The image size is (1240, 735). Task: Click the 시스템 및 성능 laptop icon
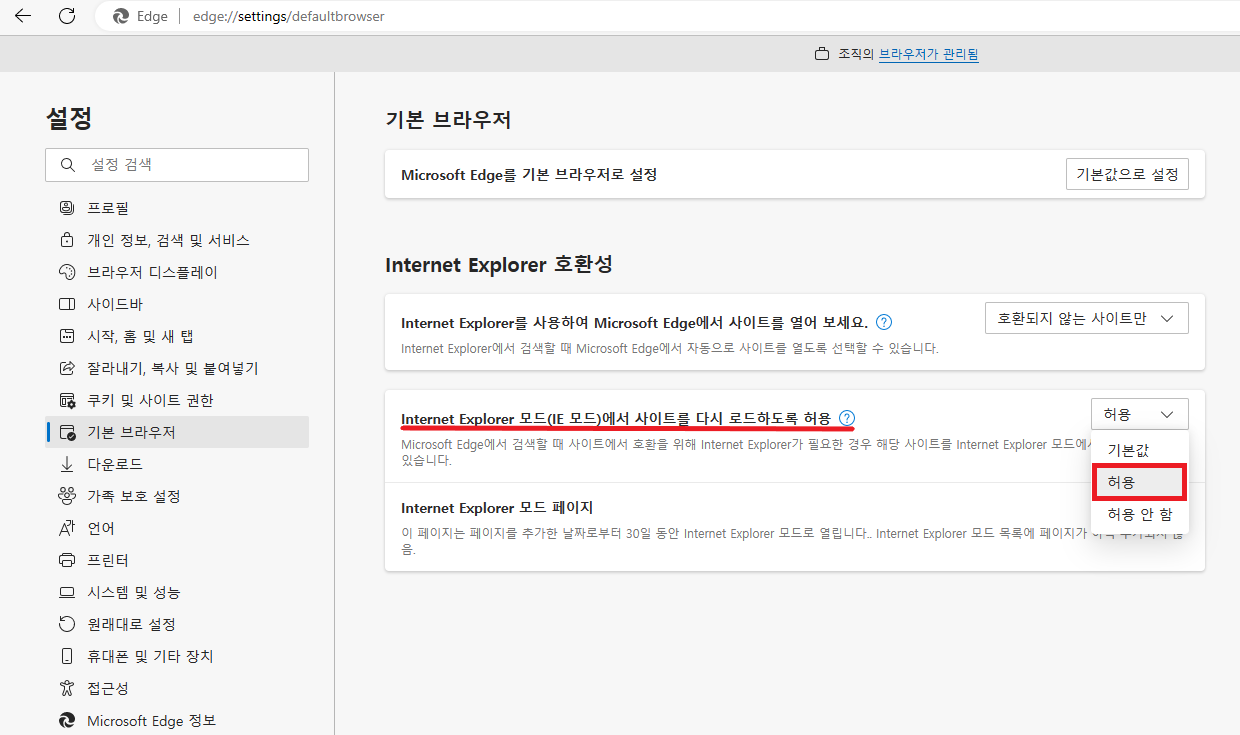coord(67,592)
